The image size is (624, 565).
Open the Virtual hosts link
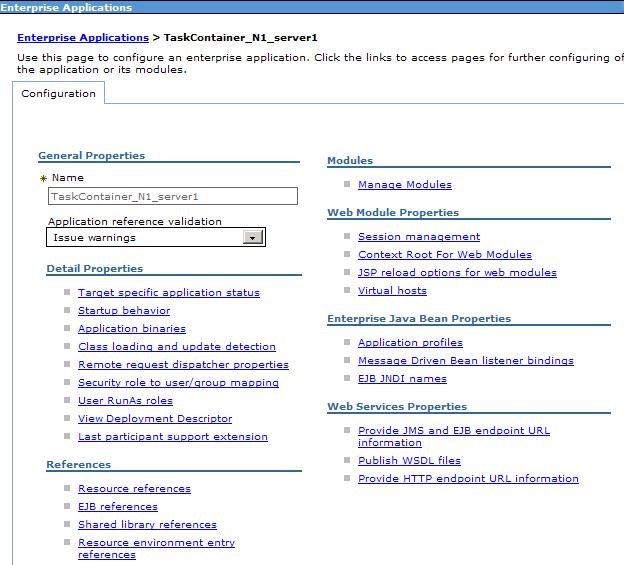[x=392, y=290]
